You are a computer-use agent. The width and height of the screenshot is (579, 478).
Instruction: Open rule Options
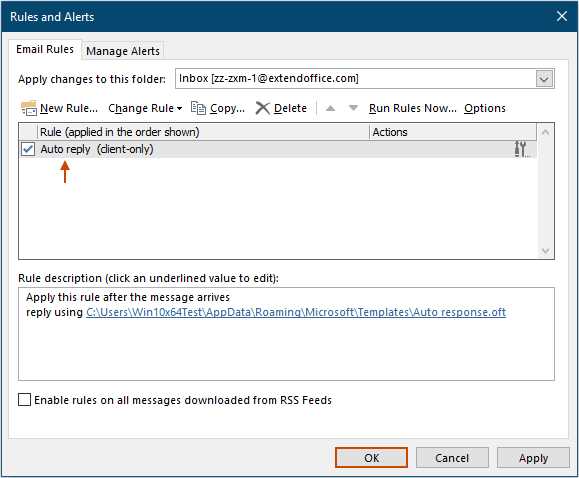(x=485, y=108)
